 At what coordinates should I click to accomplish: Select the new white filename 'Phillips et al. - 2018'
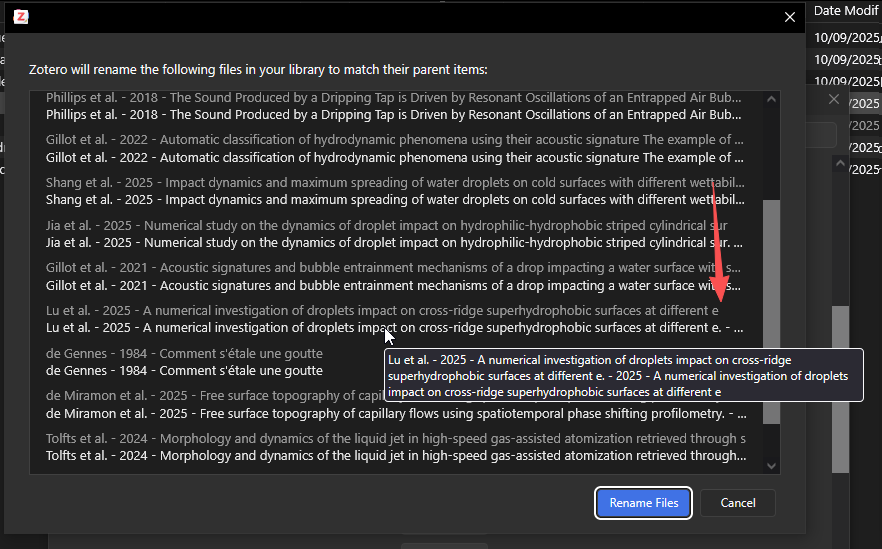(x=394, y=115)
